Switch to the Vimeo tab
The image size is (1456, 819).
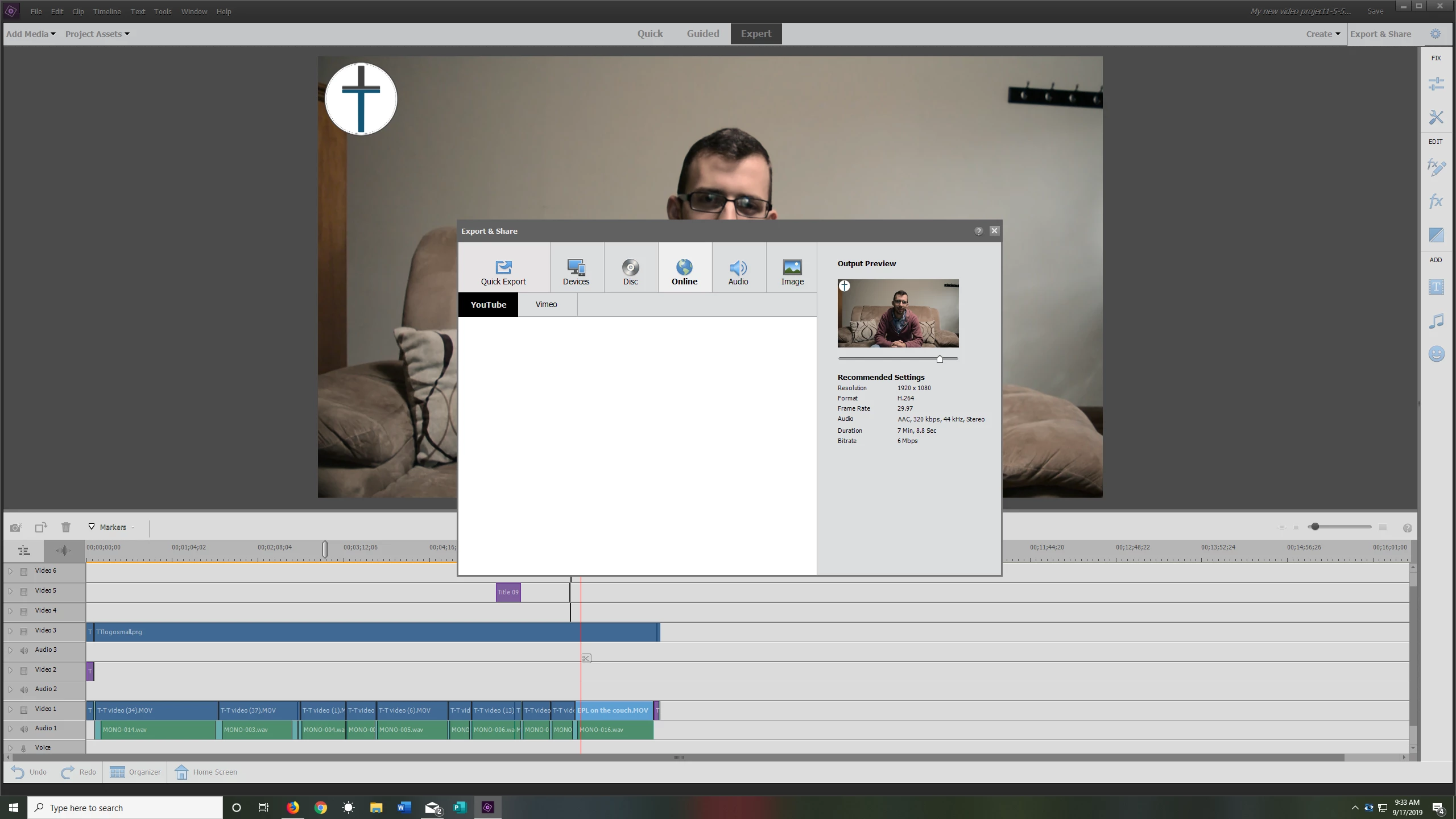click(546, 304)
